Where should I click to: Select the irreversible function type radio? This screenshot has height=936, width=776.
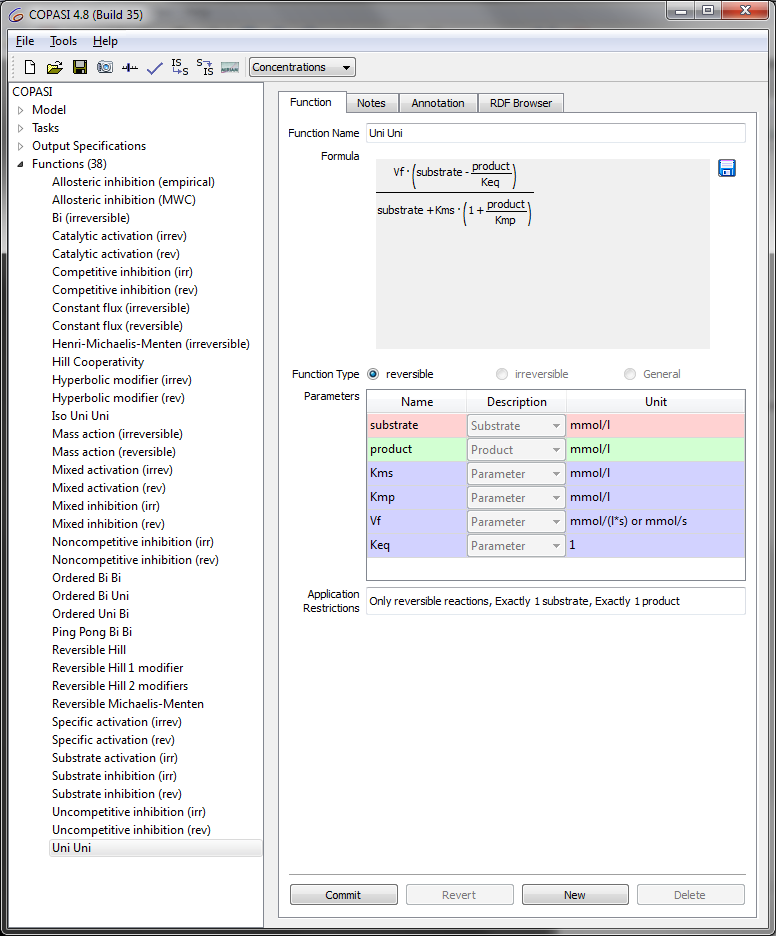pyautogui.click(x=501, y=374)
